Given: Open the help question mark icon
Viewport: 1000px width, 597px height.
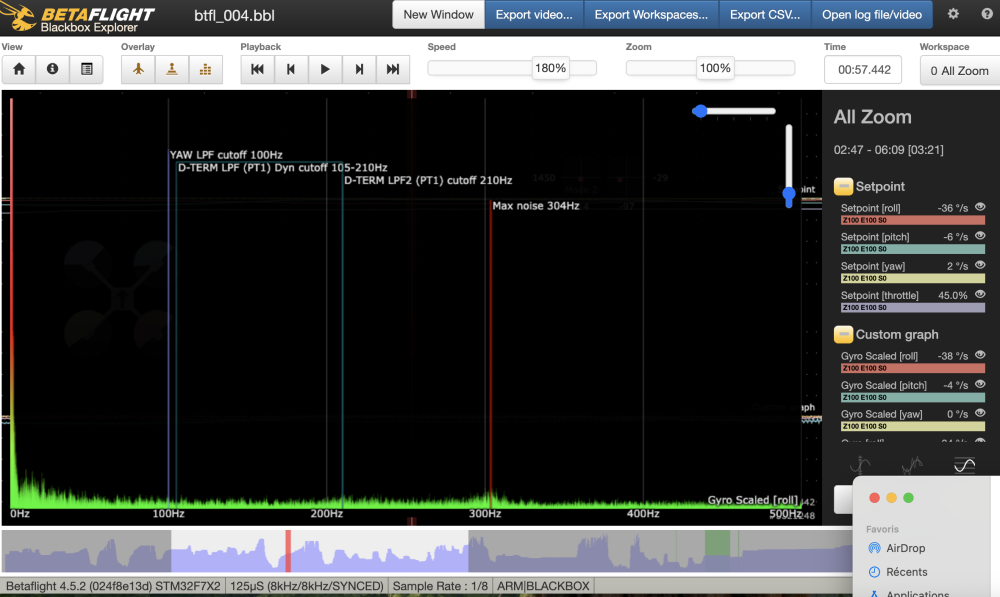Looking at the screenshot, I should (x=987, y=14).
